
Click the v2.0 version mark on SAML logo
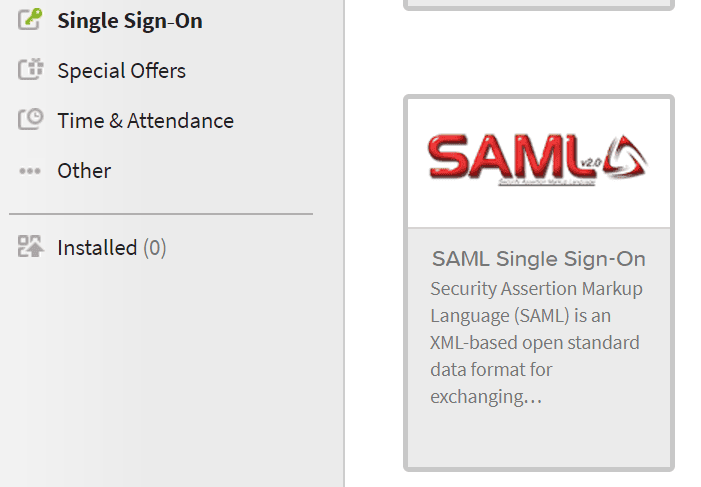pyautogui.click(x=591, y=163)
